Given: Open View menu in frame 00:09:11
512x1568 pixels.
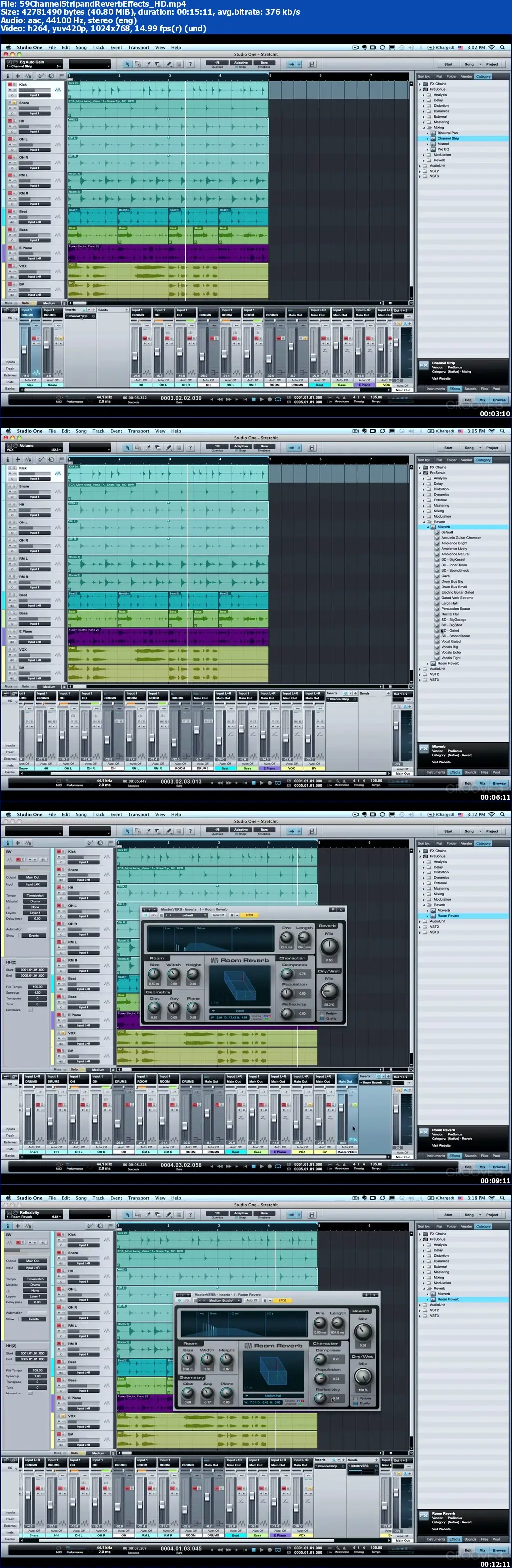Looking at the screenshot, I should pos(160,815).
